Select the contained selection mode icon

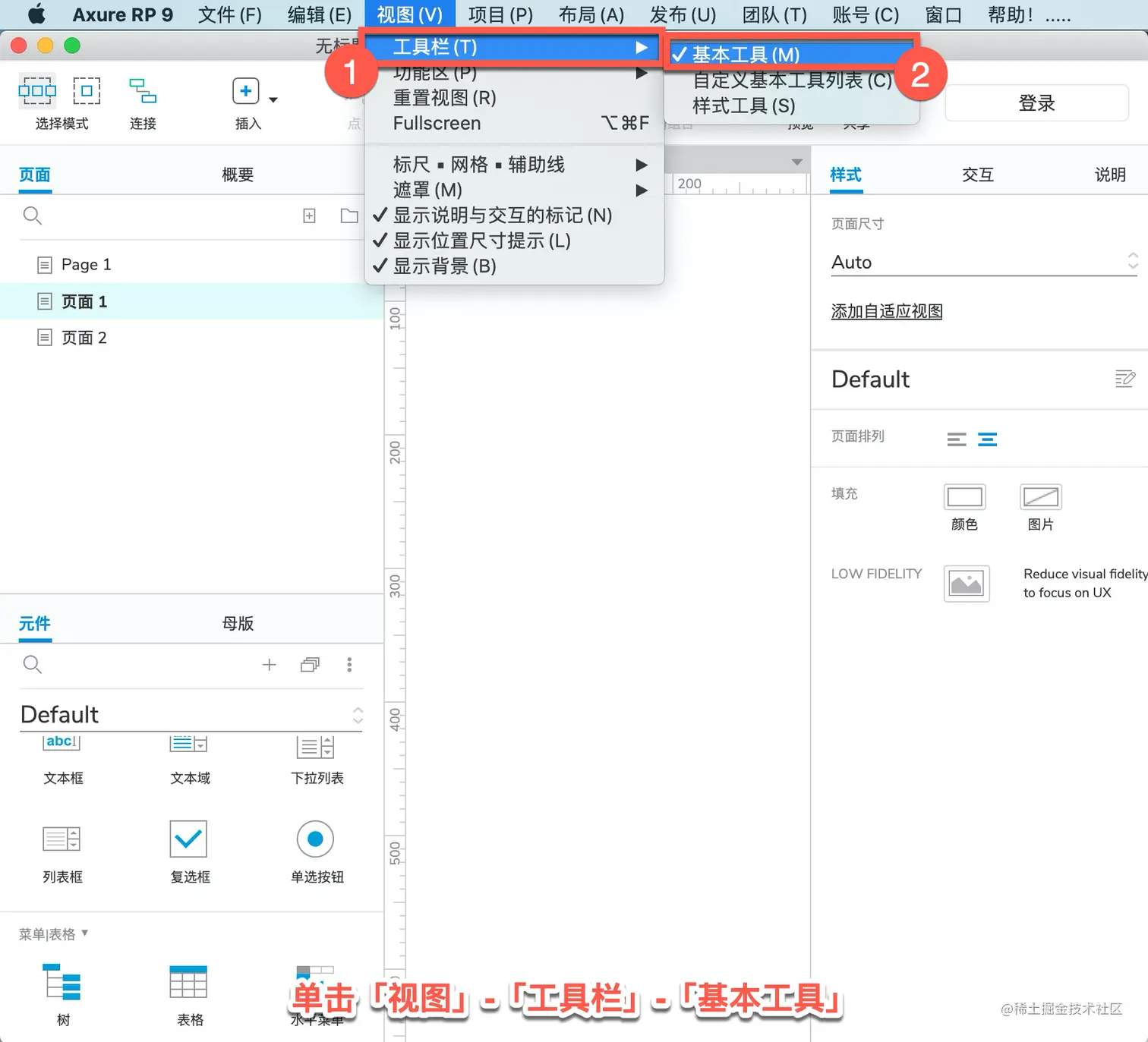87,91
